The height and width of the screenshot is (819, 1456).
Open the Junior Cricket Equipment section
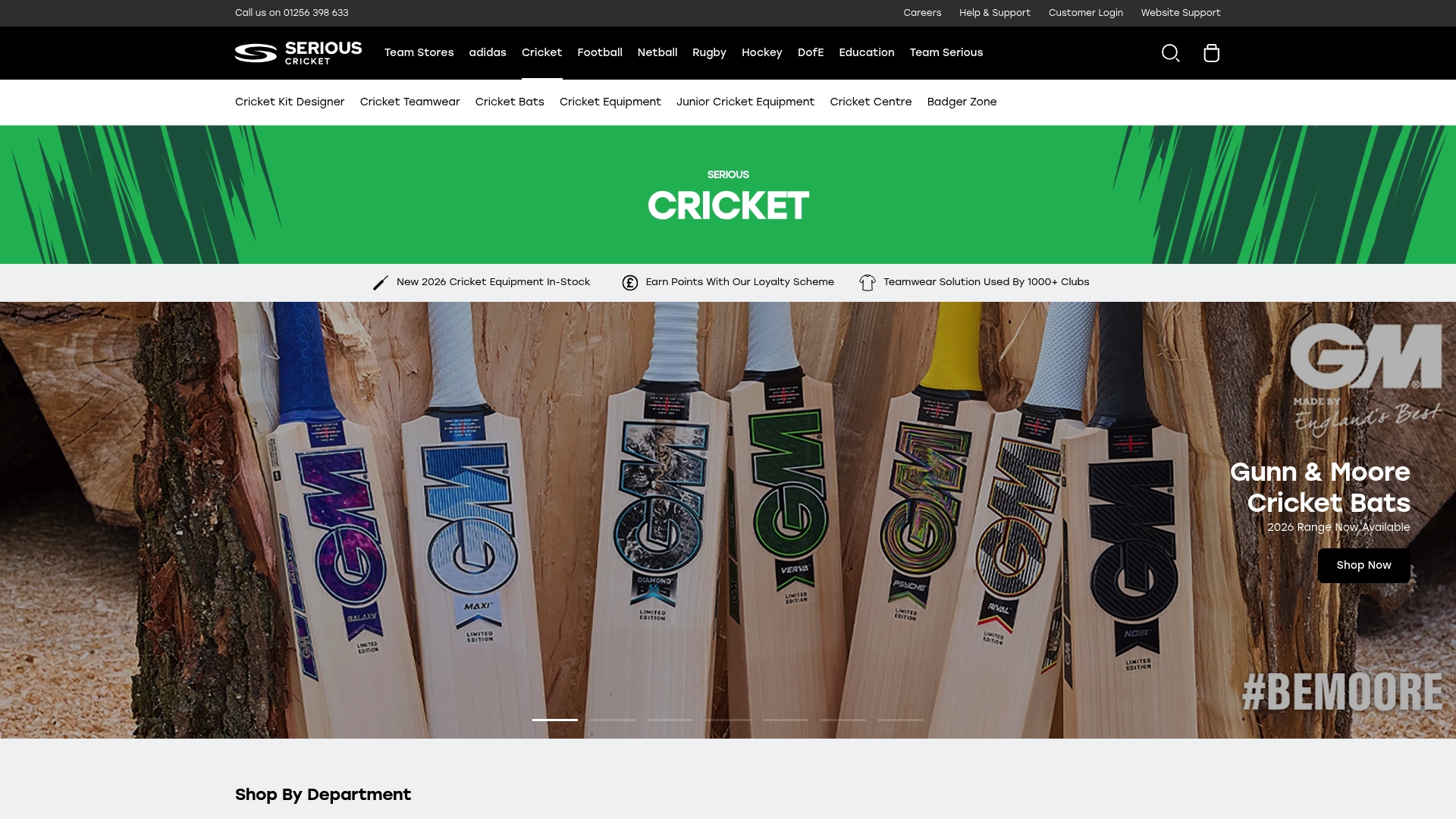745,102
